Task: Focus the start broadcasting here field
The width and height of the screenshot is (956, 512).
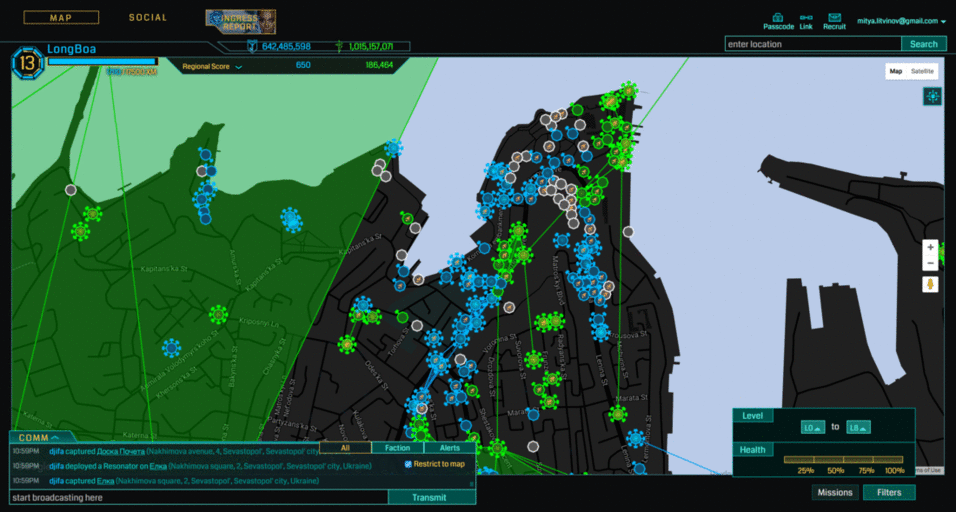Action: (199, 497)
